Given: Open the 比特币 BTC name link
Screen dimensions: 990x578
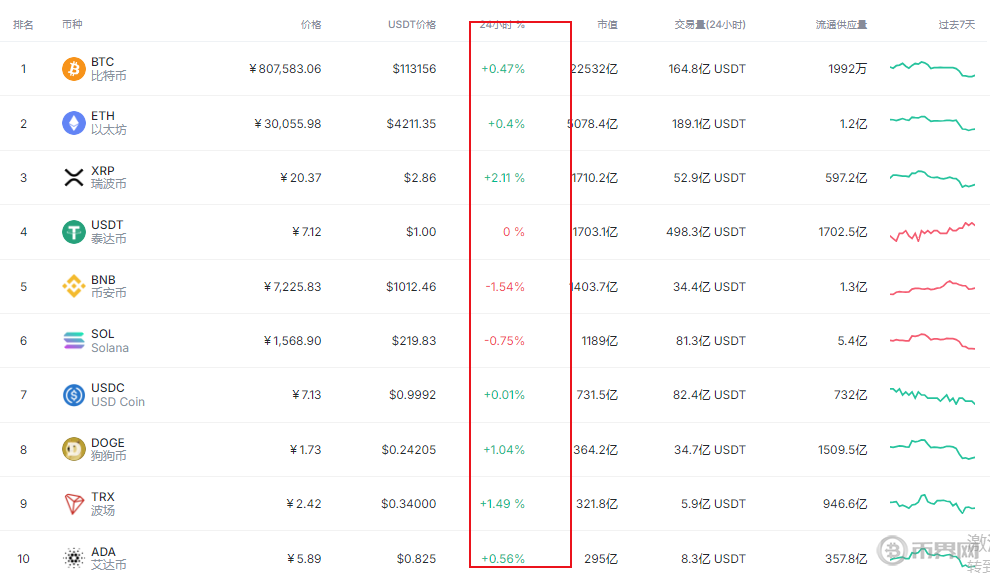Looking at the screenshot, I should pyautogui.click(x=108, y=76).
